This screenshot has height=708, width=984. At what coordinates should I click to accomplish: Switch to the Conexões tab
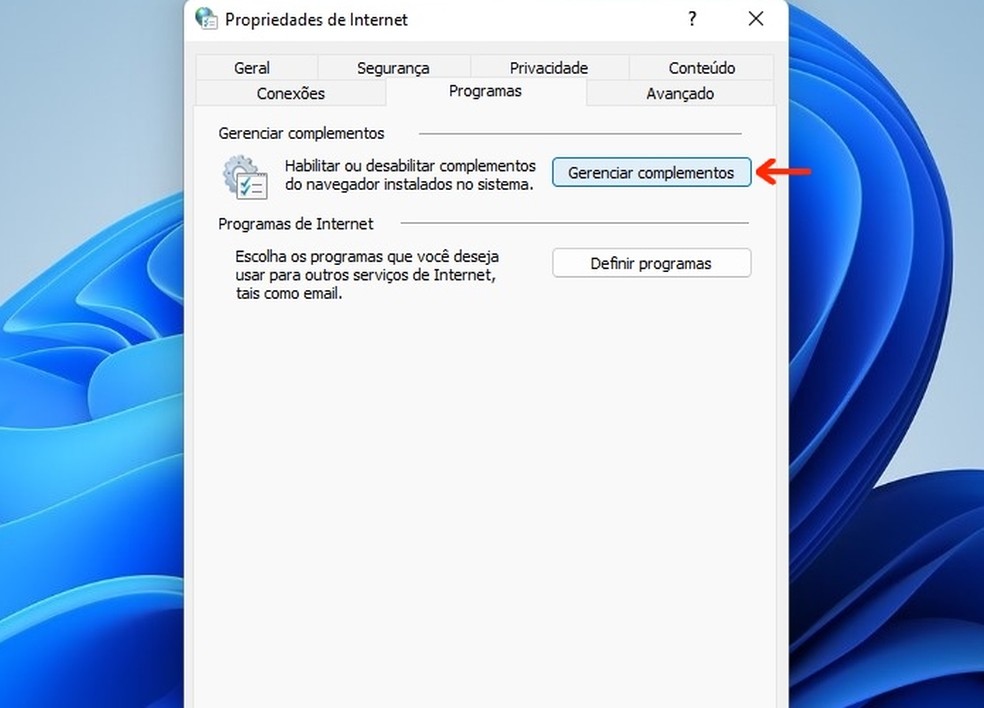[x=291, y=94]
